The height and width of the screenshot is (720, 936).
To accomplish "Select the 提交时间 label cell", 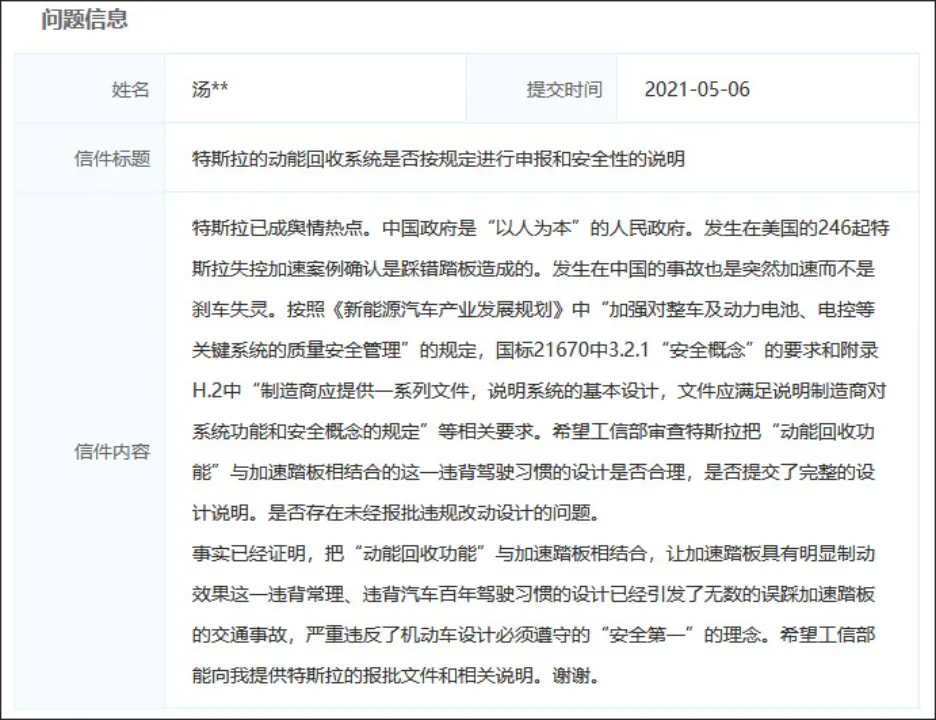I will pyautogui.click(x=542, y=89).
